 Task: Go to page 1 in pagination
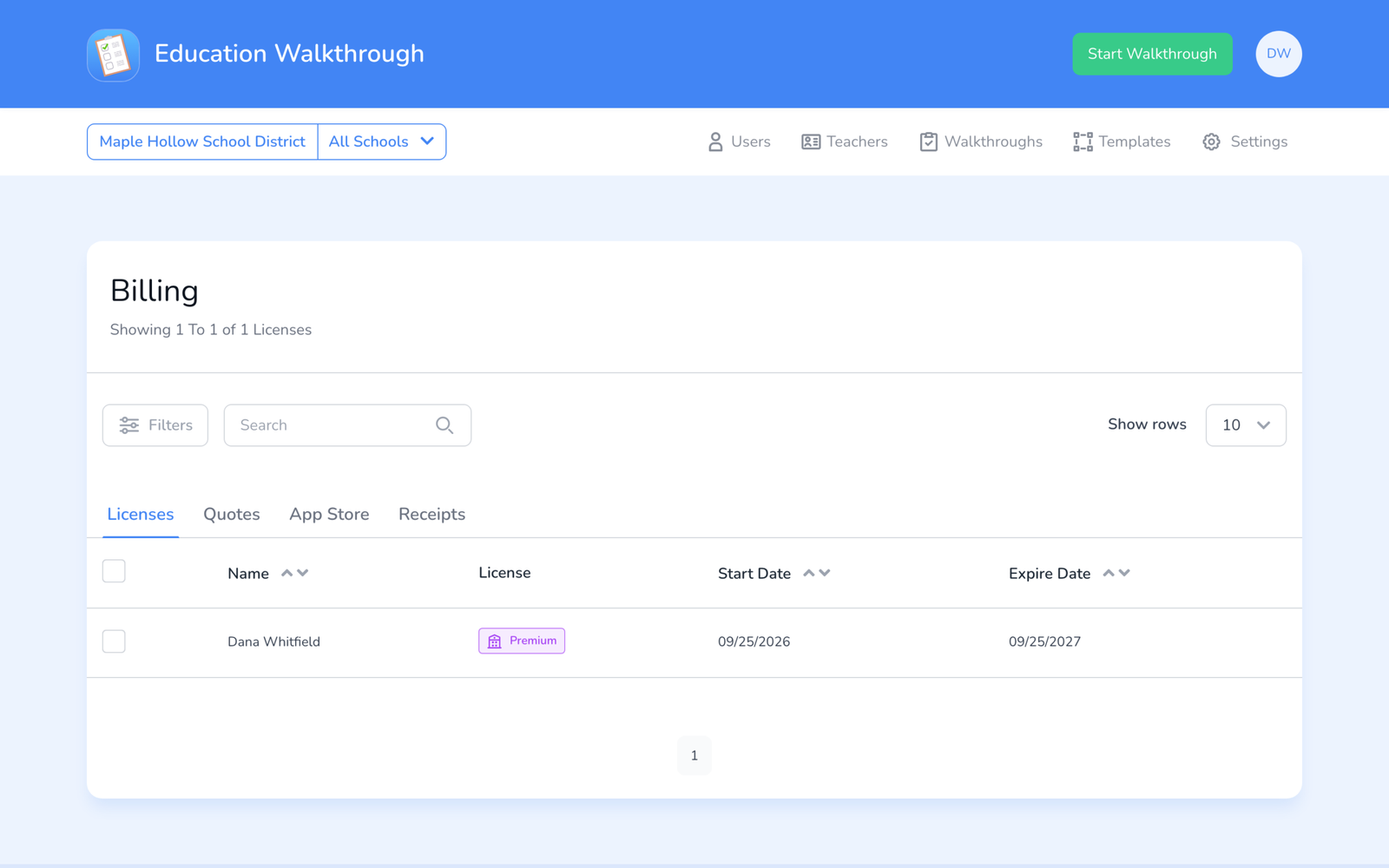pyautogui.click(x=694, y=755)
